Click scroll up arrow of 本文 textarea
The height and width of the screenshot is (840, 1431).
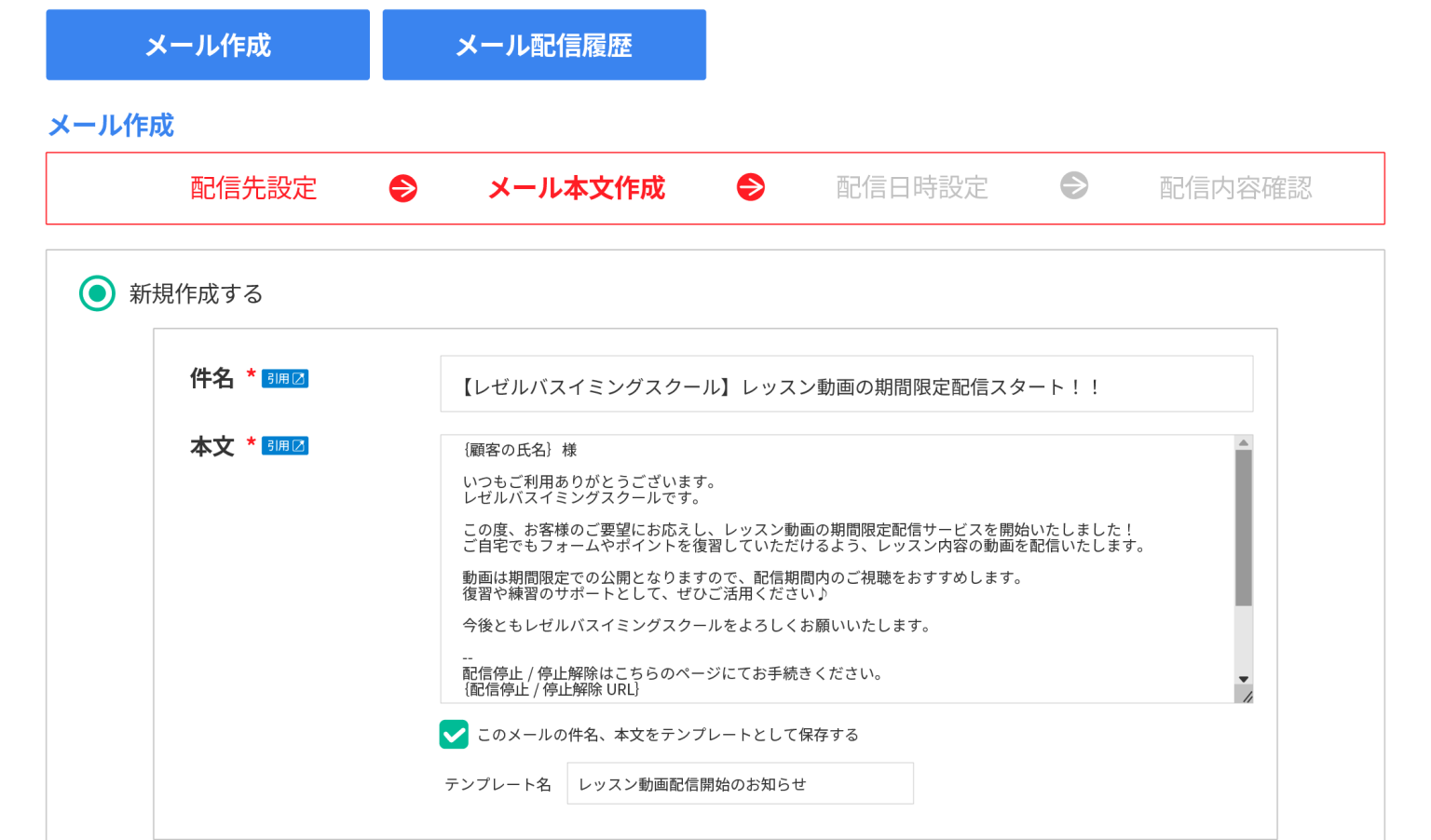point(1244,442)
